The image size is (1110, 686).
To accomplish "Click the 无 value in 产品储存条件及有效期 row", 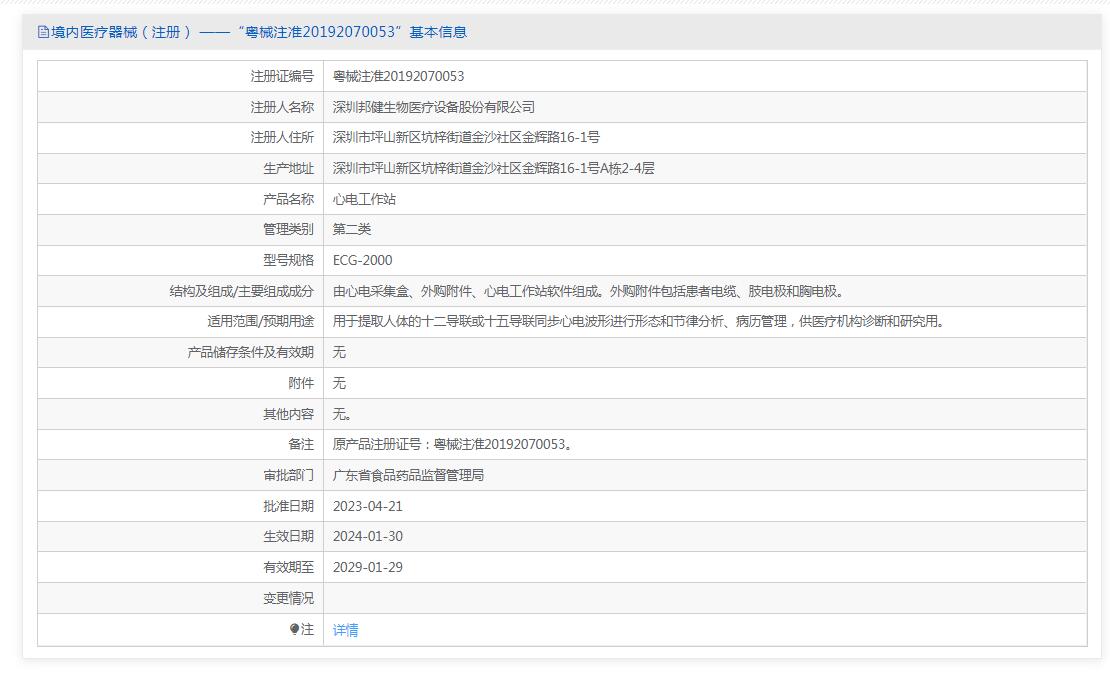I will (339, 352).
